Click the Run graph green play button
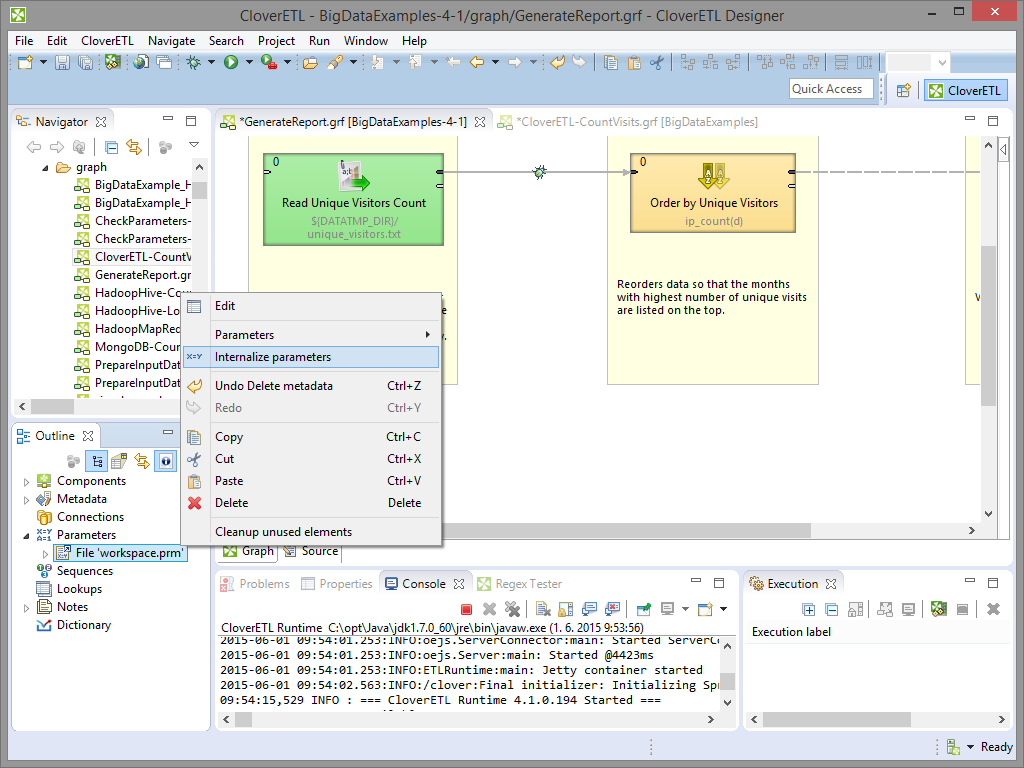This screenshot has width=1024, height=768. 230,62
